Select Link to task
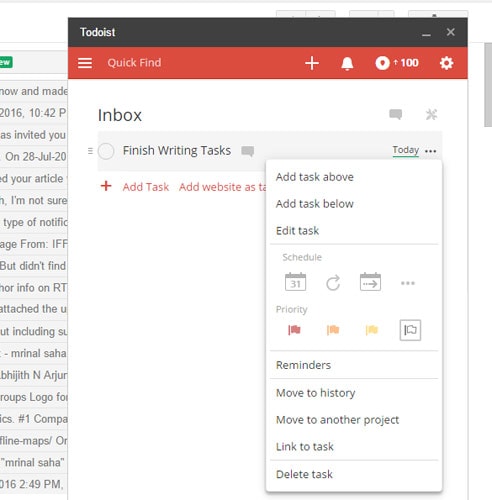This screenshot has width=492, height=500. pyautogui.click(x=305, y=447)
